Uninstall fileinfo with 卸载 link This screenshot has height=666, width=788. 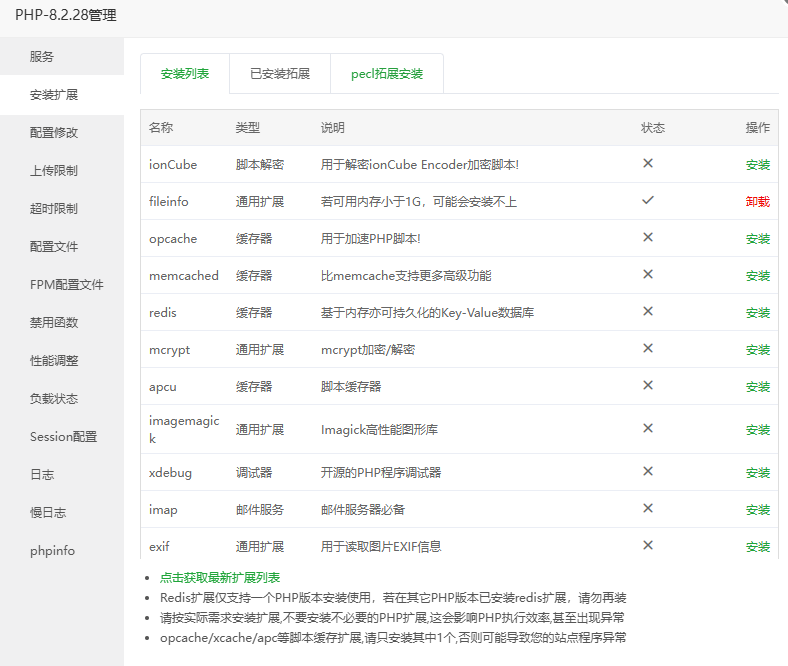(757, 202)
